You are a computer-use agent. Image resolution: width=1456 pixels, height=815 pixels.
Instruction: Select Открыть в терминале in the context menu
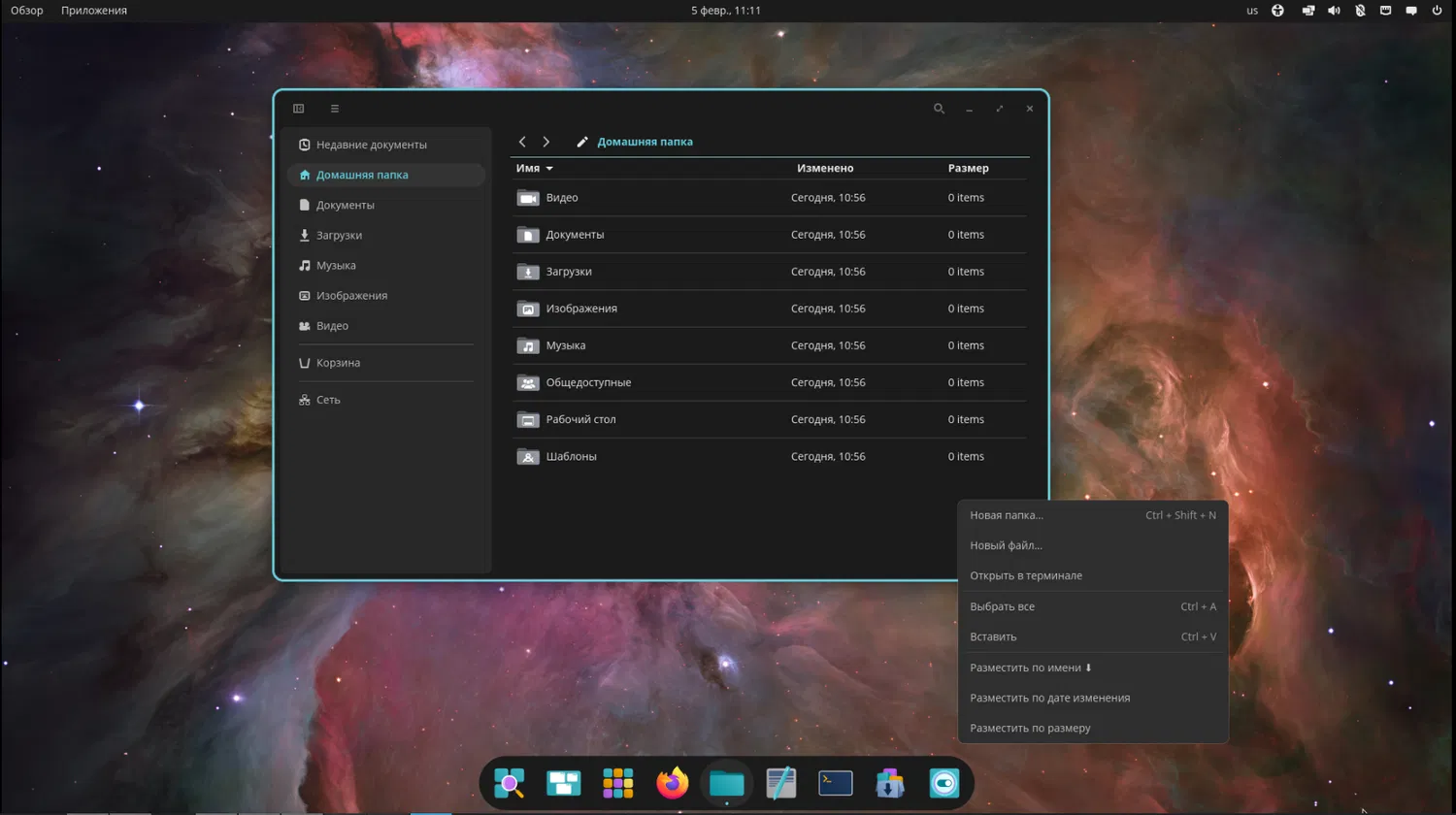[1093, 575]
